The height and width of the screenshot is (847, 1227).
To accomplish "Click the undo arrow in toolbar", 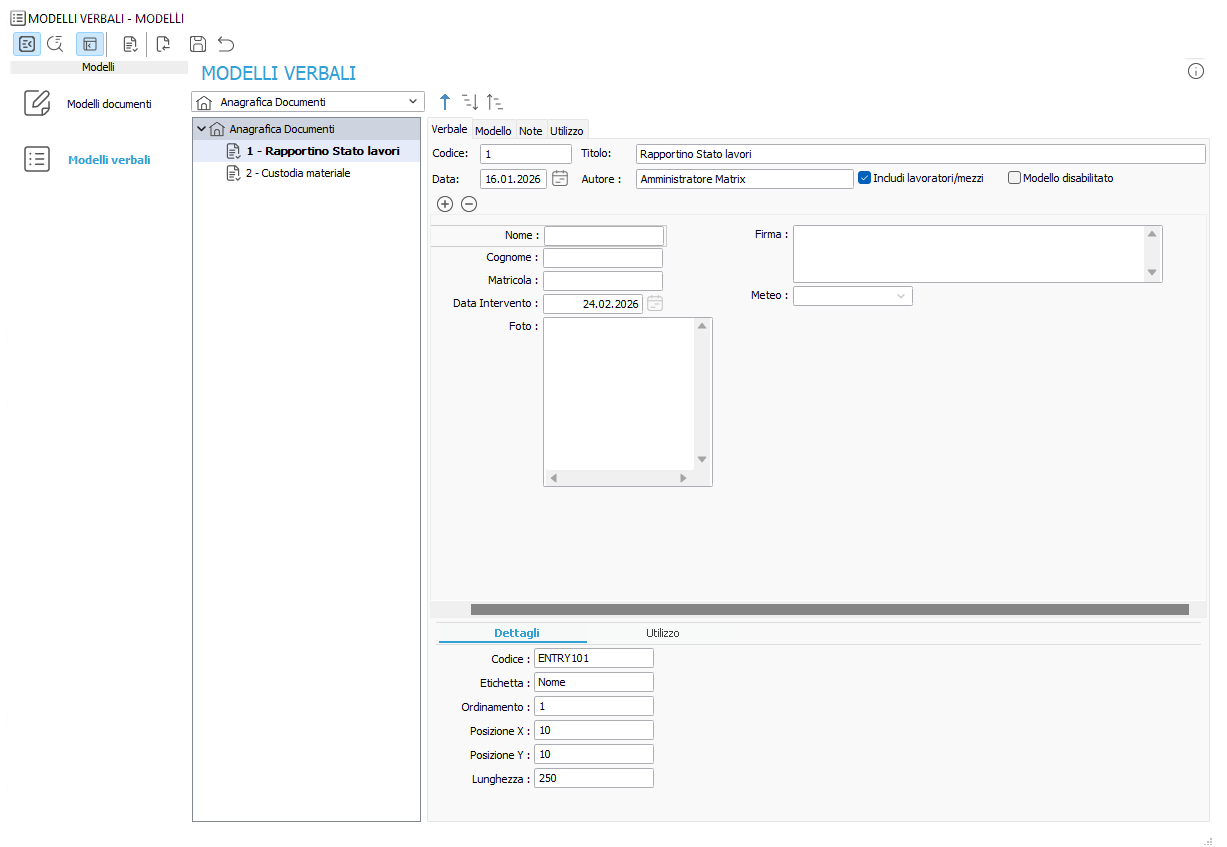I will [226, 44].
